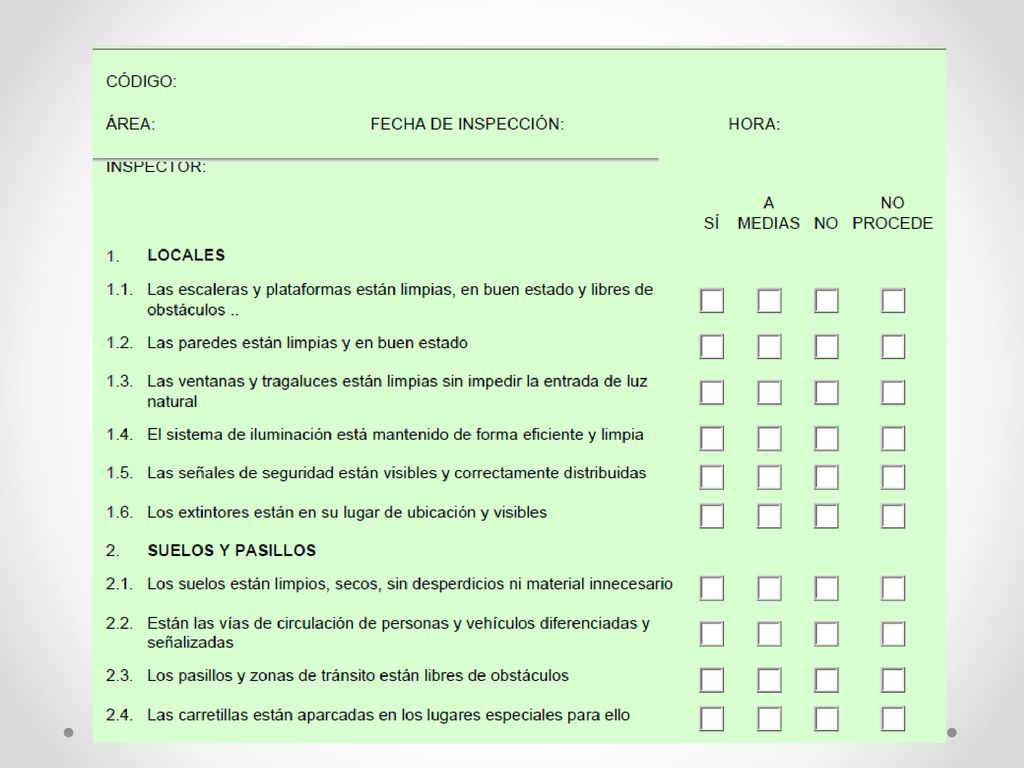Screen dimensions: 1024x768
Task: Check SÍ for 1.5 señales de seguridad
Action: [712, 477]
